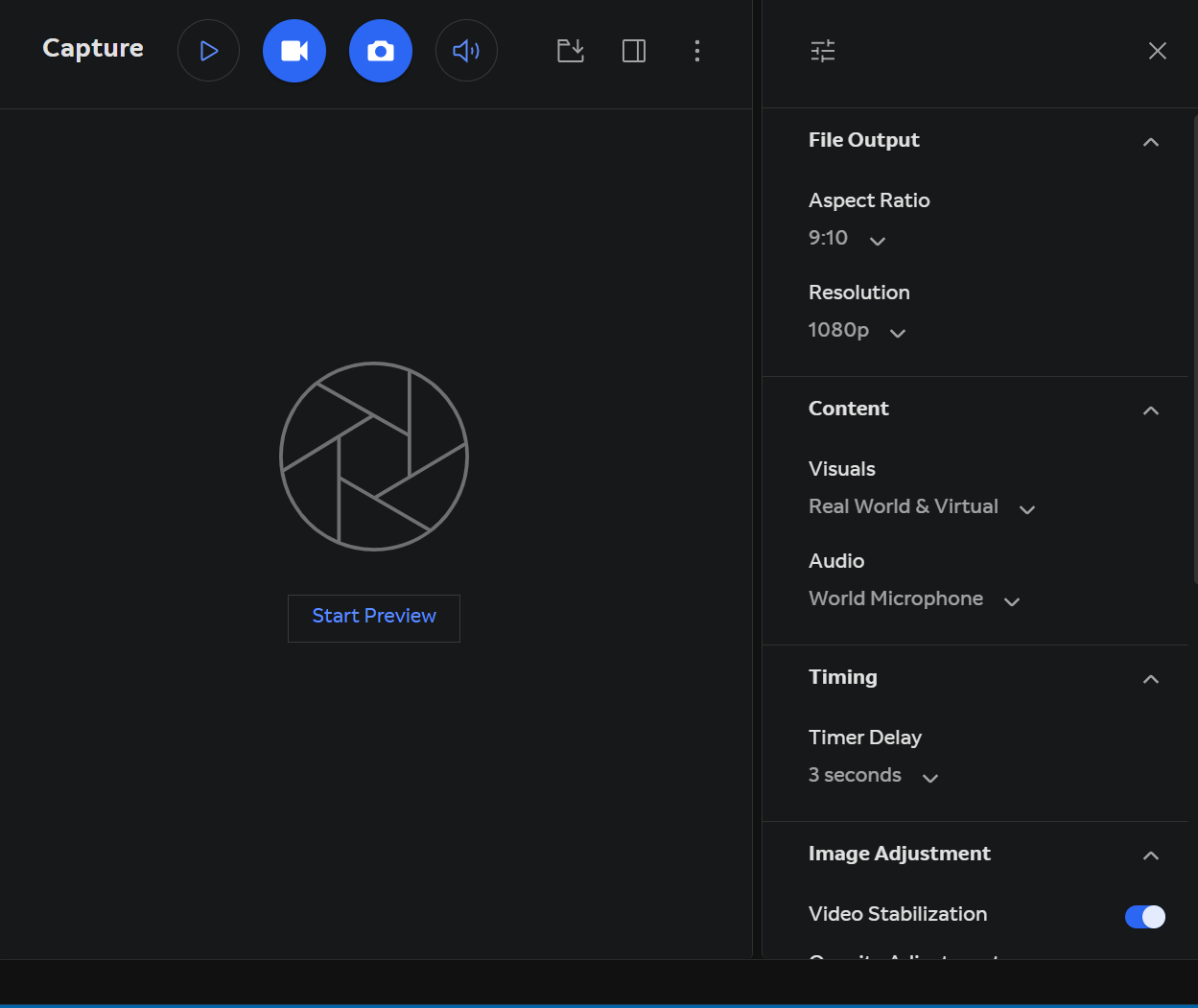
Task: Click the Capture app title
Action: pyautogui.click(x=92, y=48)
